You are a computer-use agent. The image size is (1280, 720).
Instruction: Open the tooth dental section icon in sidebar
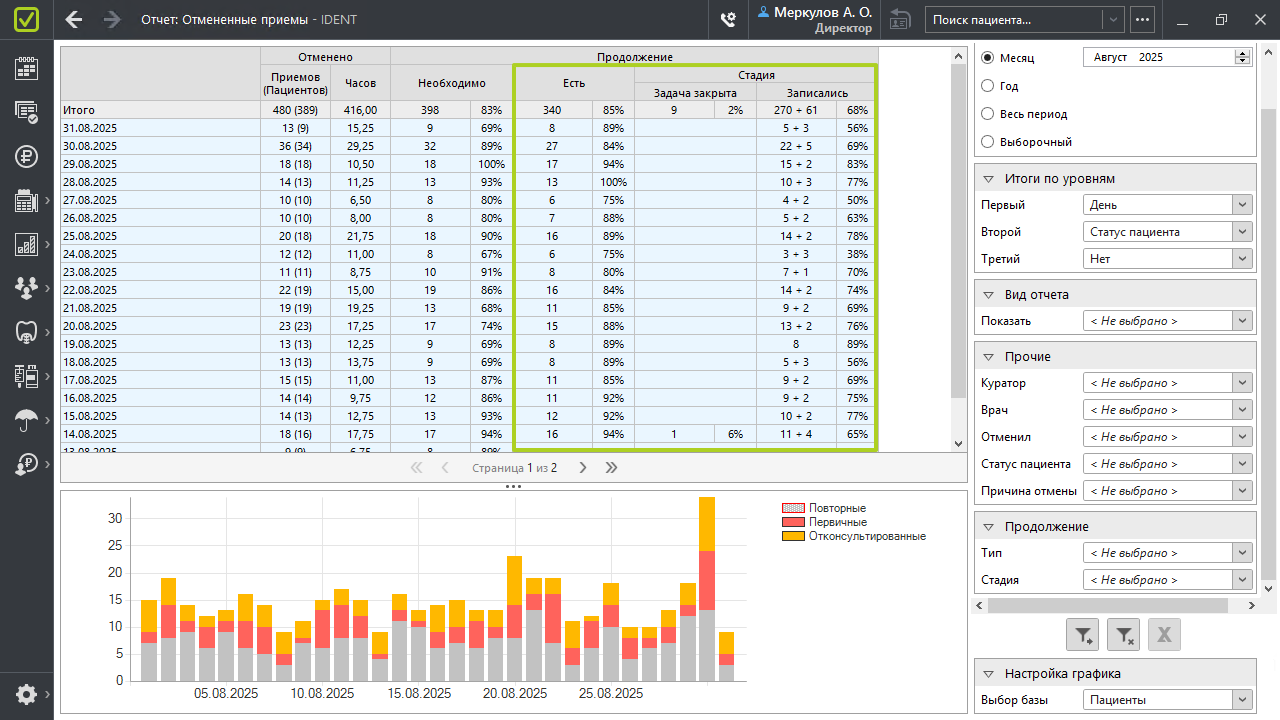click(27, 332)
